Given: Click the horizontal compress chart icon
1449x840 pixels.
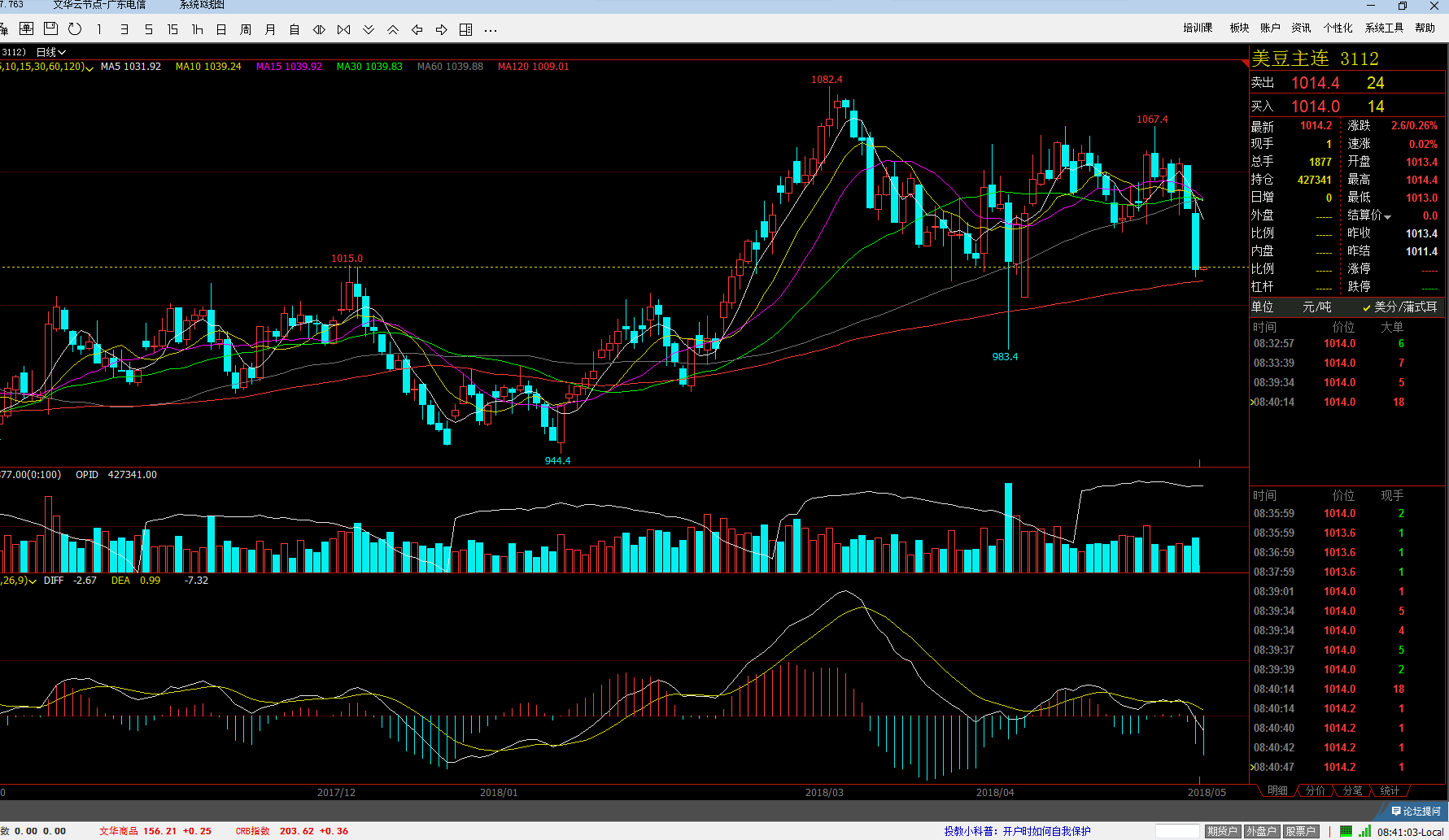Looking at the screenshot, I should (344, 30).
